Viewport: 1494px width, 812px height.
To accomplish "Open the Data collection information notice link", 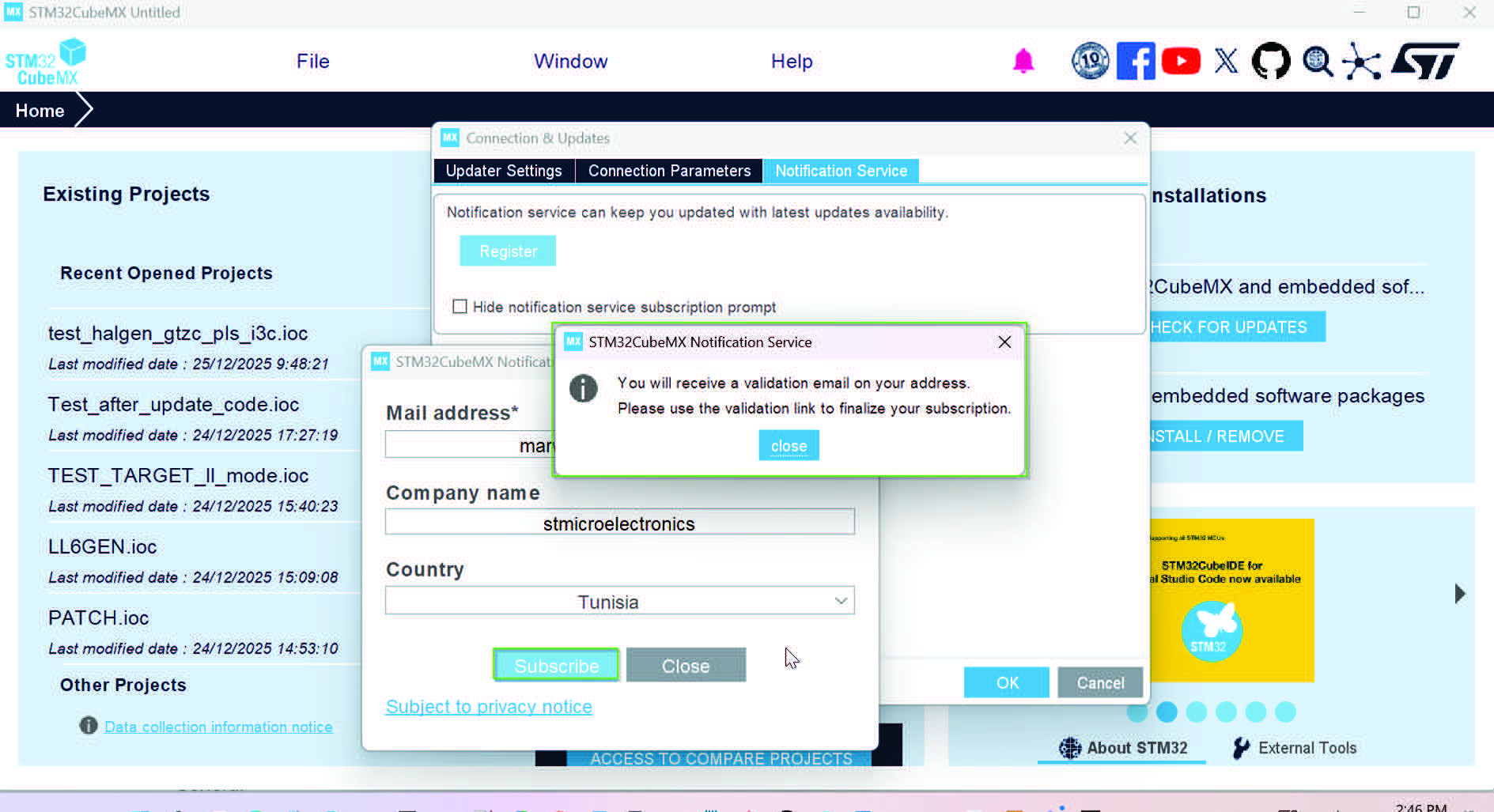I will pos(218,727).
